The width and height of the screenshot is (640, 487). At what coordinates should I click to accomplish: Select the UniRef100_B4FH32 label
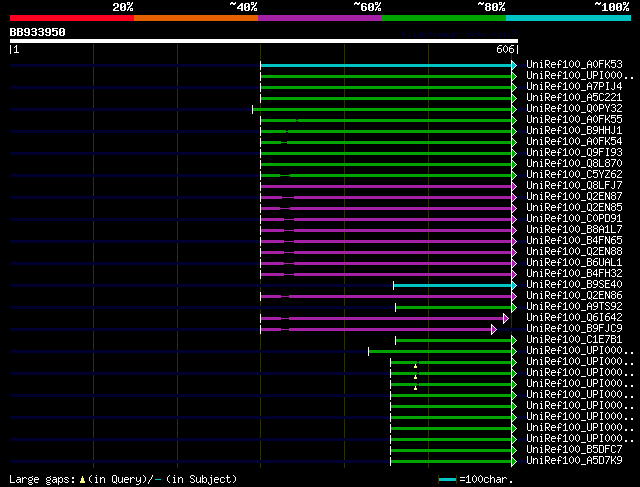pos(574,274)
